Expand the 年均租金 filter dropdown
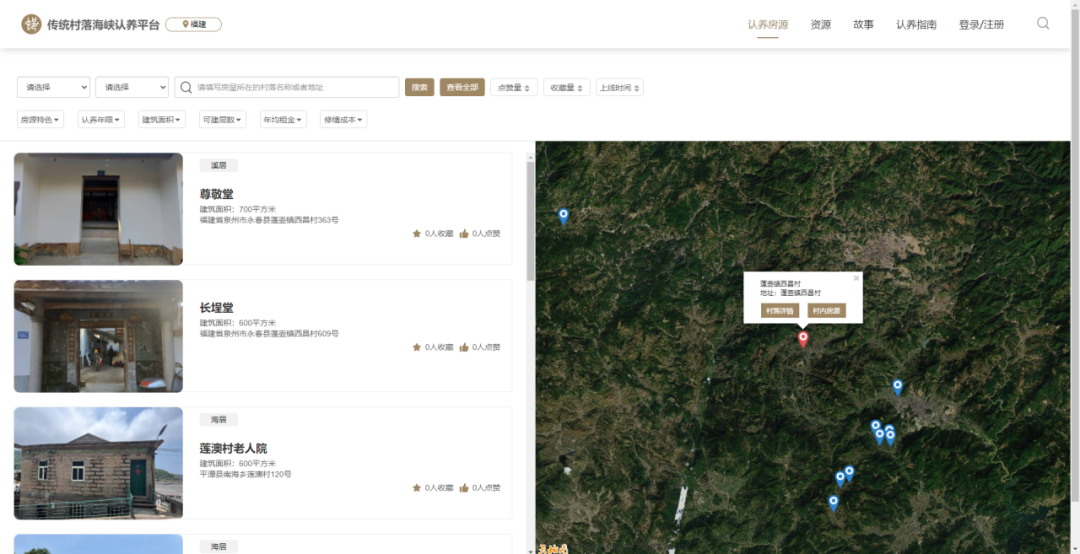The image size is (1080, 554). [283, 119]
